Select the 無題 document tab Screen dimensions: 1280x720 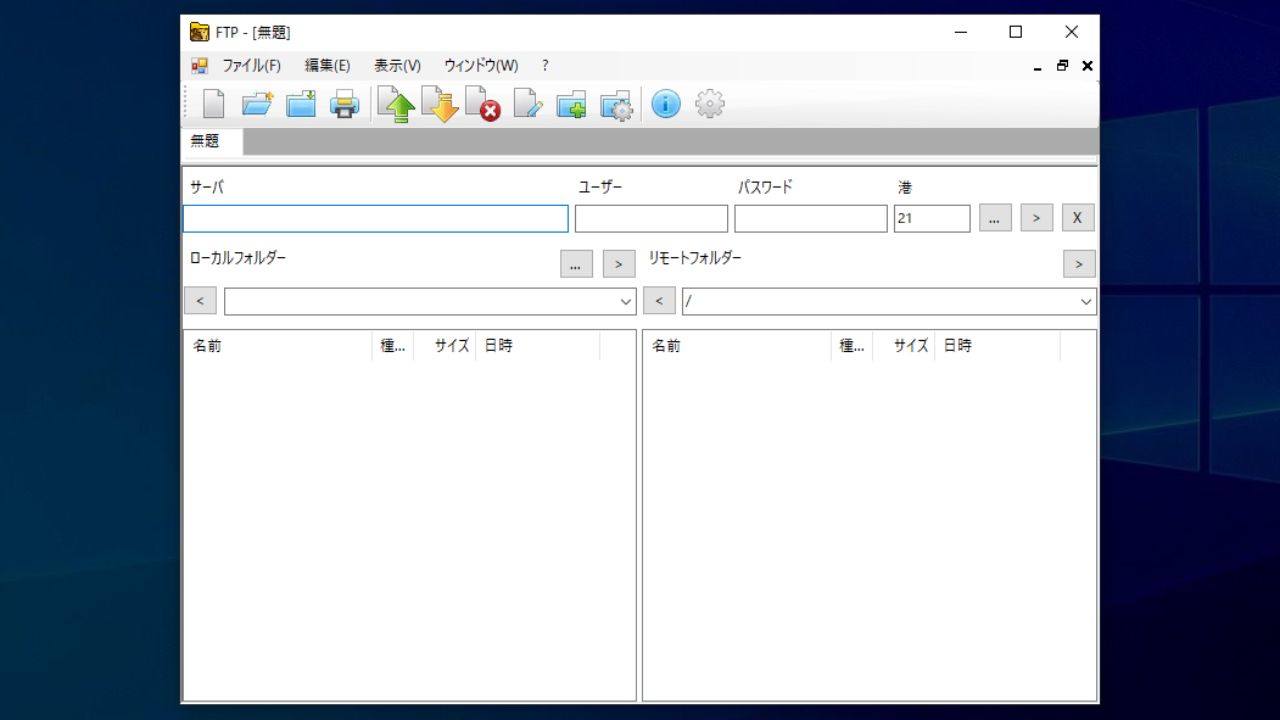[x=211, y=141]
